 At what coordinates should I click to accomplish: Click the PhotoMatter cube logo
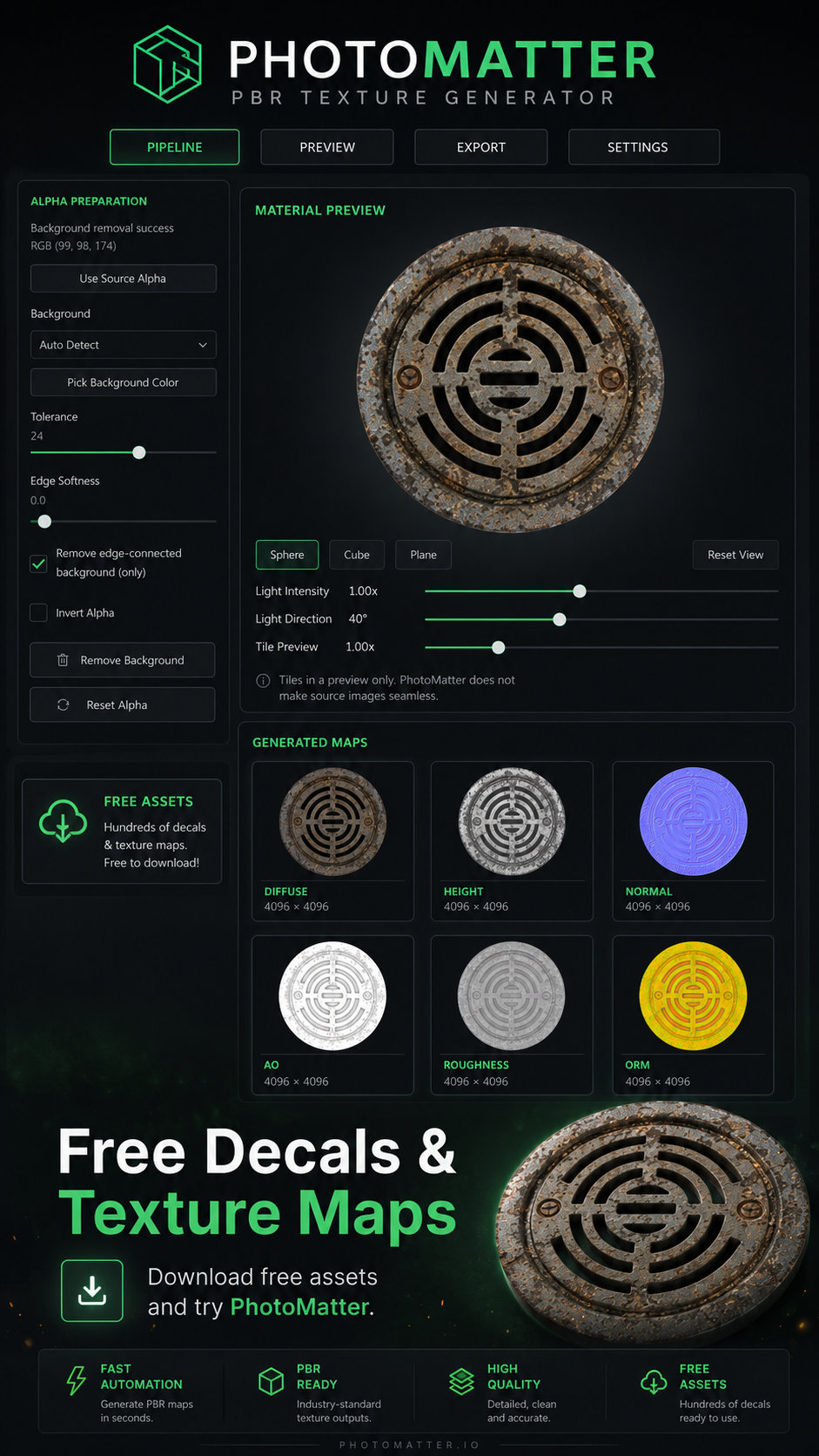coord(167,64)
